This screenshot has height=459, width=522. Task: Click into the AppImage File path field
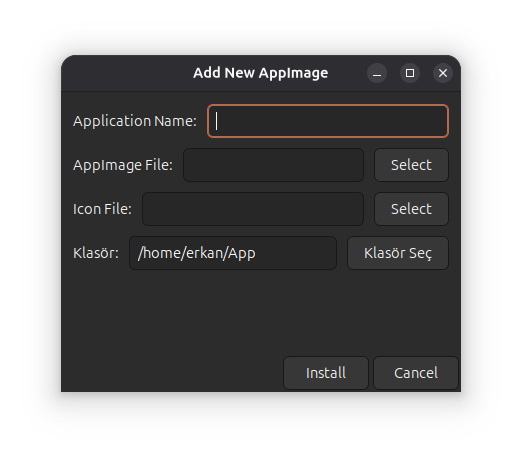point(273,165)
